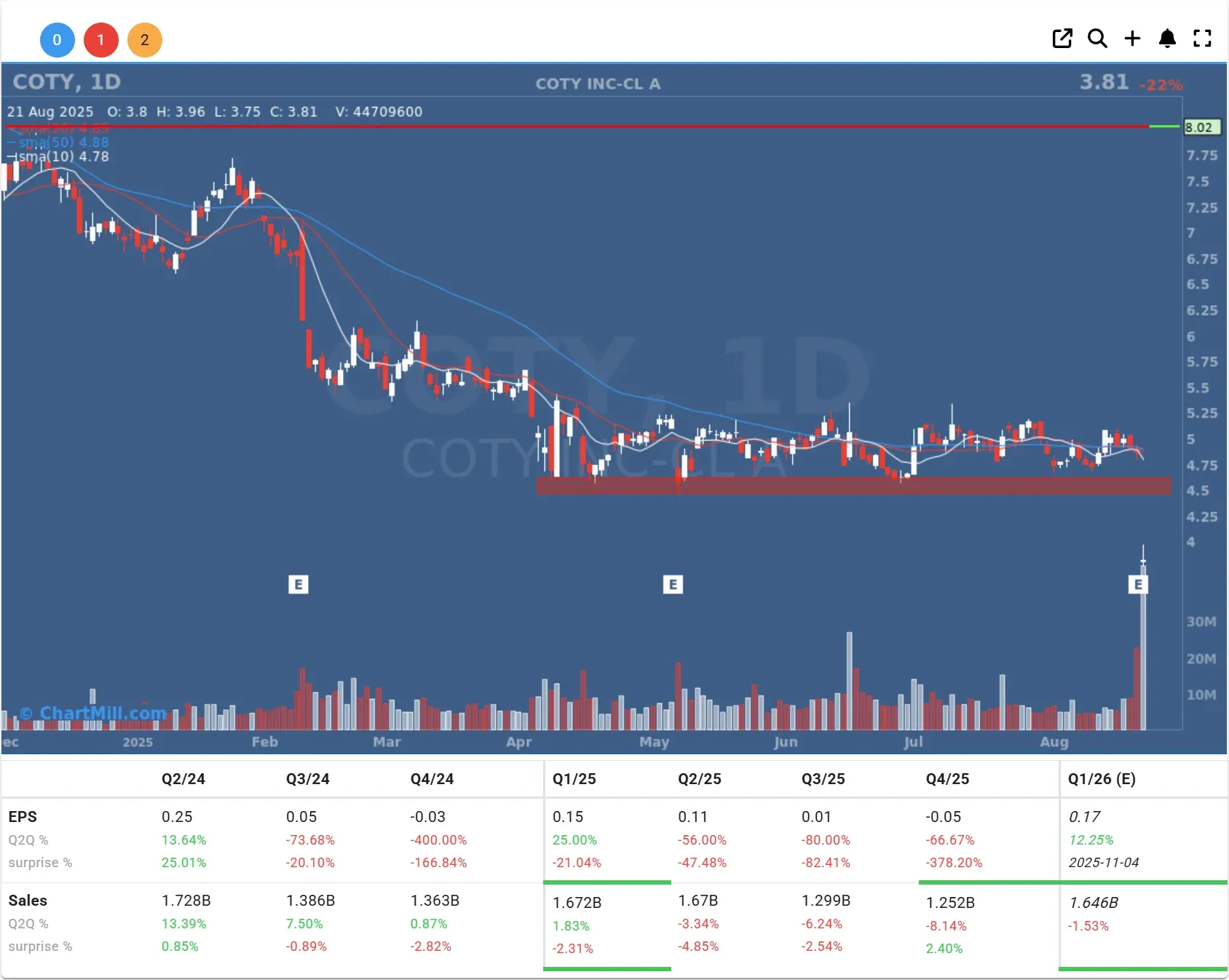
Task: Click EPS Q2Q value -400.00%
Action: tap(438, 840)
